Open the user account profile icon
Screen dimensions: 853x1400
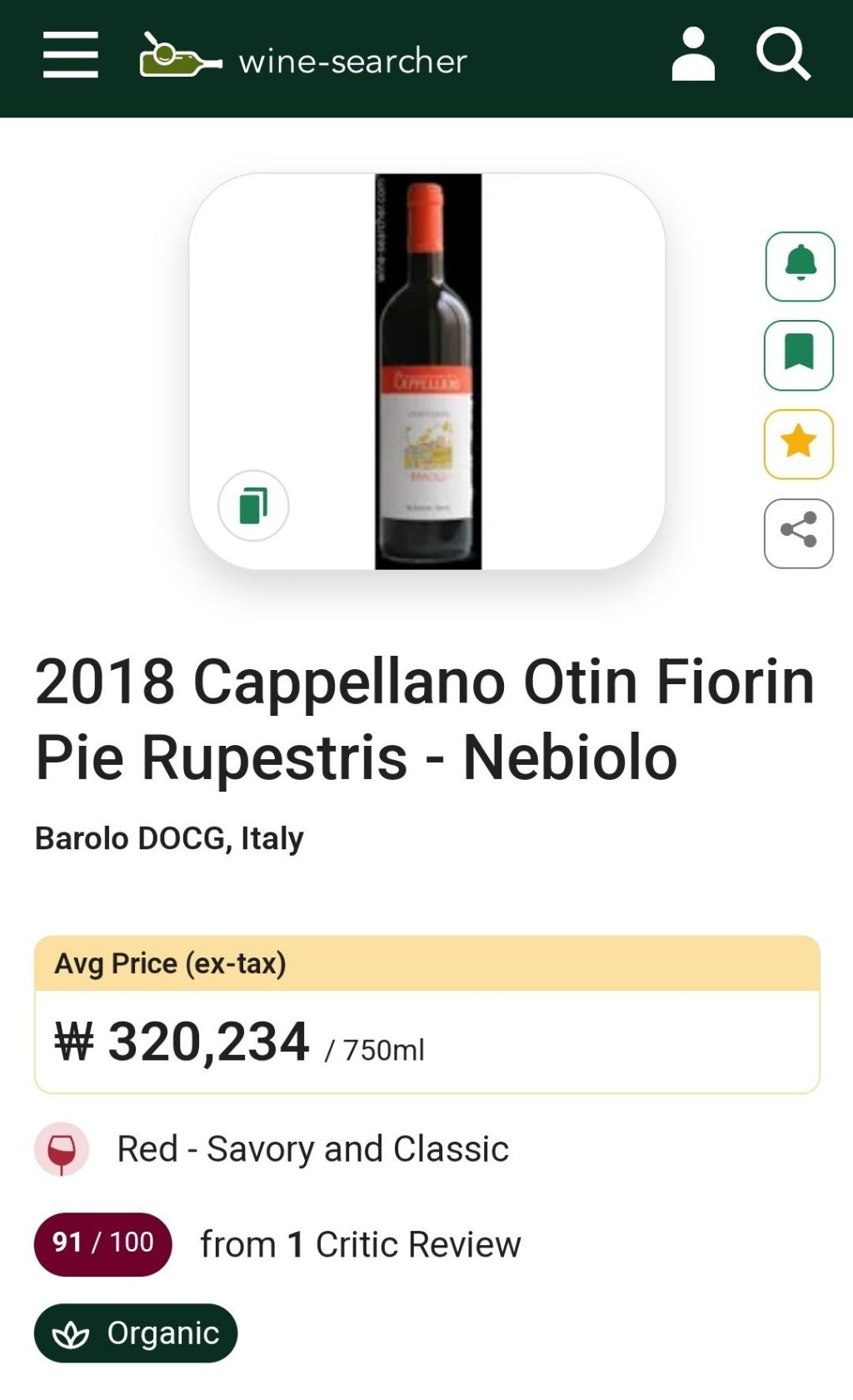693,55
